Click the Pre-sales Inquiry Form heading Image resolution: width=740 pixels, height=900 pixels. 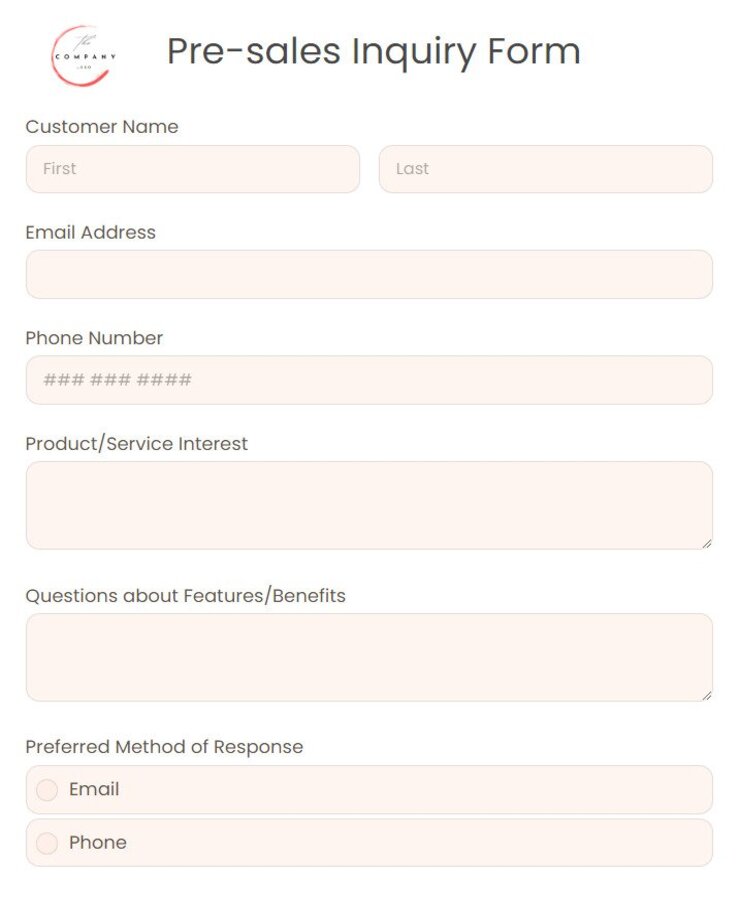pos(373,51)
